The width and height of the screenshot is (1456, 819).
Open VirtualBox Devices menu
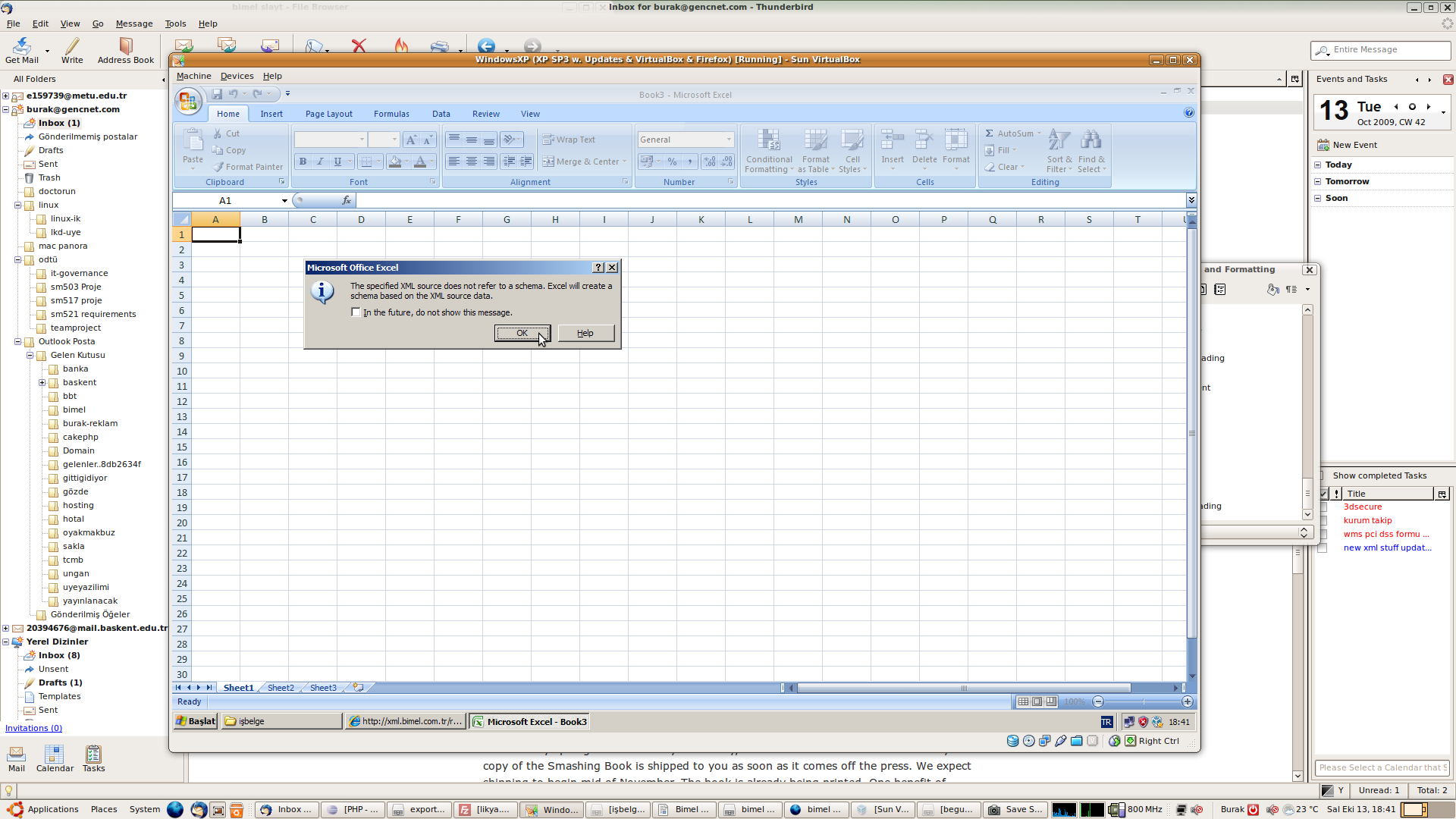pos(237,76)
